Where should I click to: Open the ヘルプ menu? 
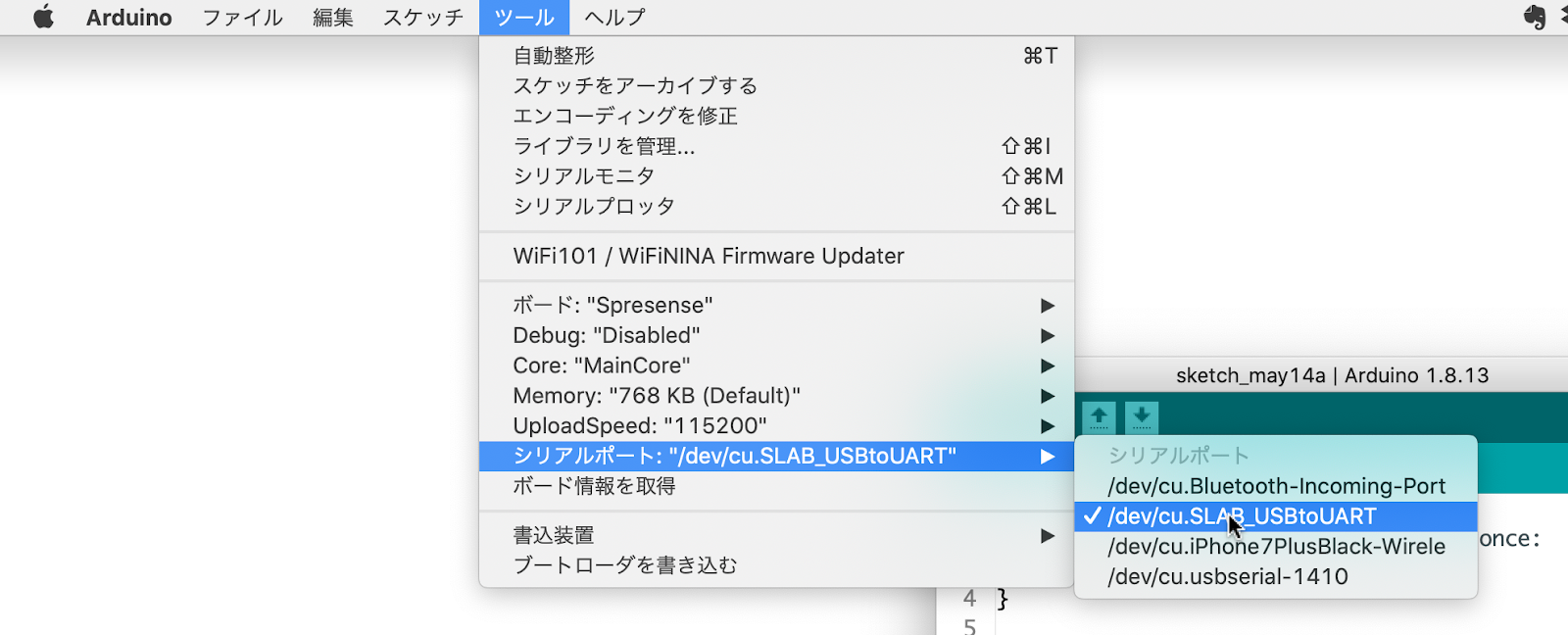click(x=614, y=18)
